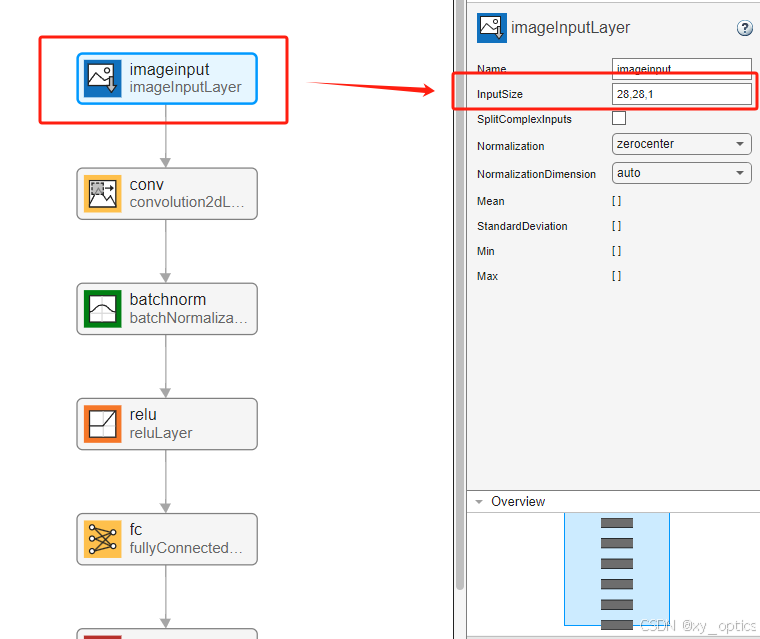The height and width of the screenshot is (639, 760).
Task: Click the Overview minimap viewport
Action: coord(617,569)
